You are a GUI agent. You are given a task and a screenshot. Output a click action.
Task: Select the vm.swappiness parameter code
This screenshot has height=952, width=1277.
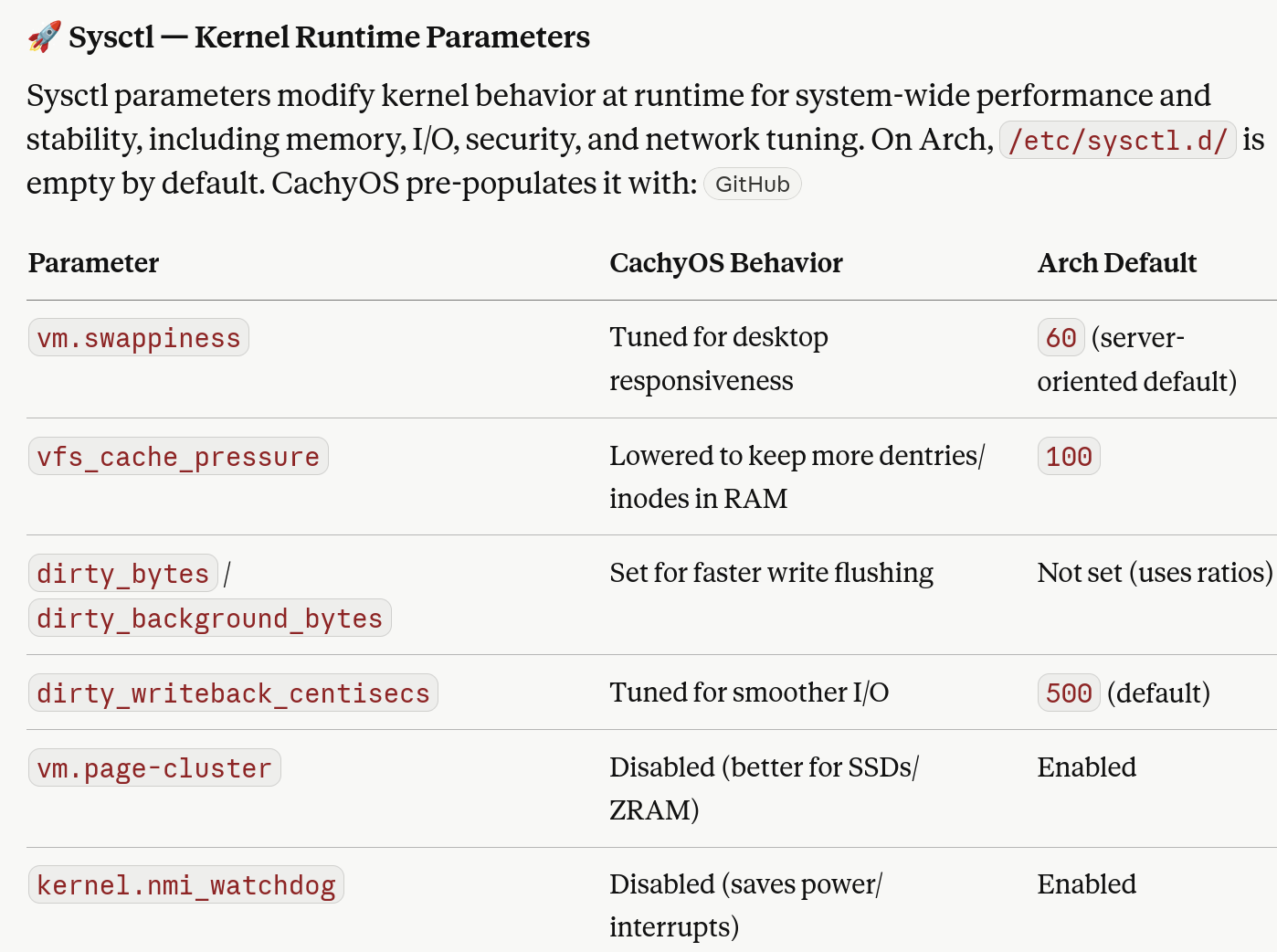139,338
